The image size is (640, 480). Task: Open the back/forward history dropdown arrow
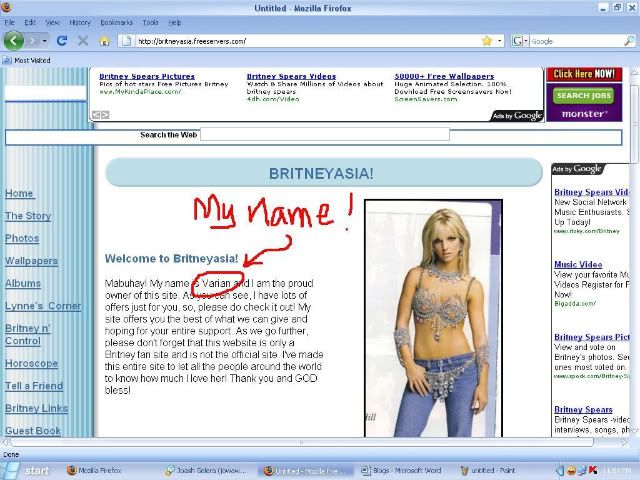(x=44, y=41)
